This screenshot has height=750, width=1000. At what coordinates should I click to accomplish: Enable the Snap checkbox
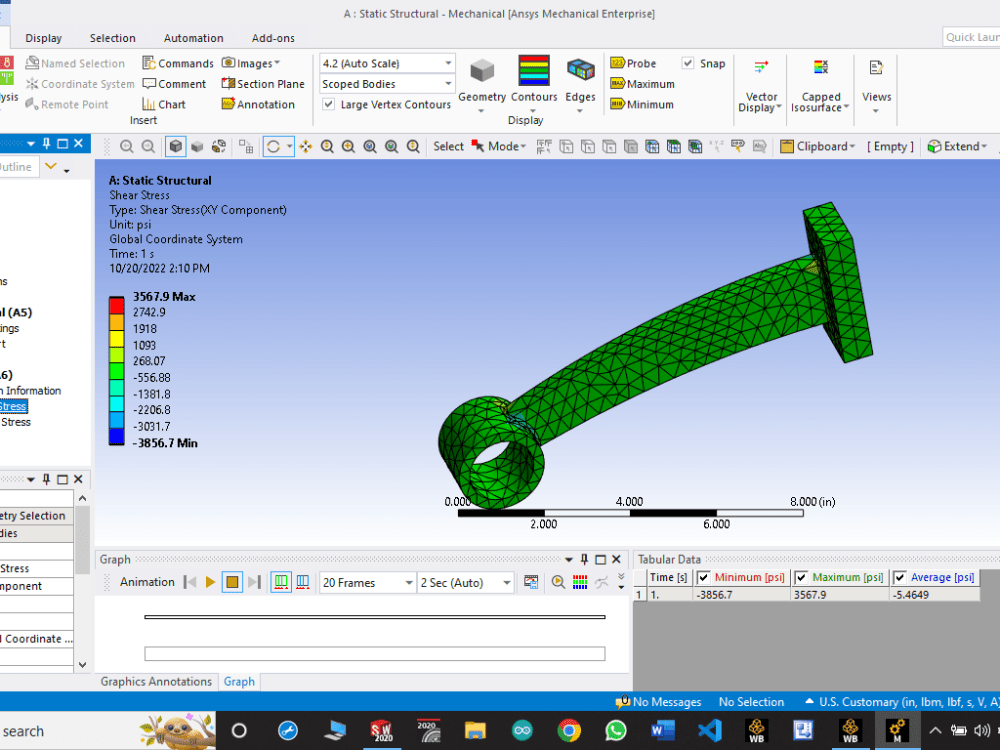pyautogui.click(x=687, y=62)
